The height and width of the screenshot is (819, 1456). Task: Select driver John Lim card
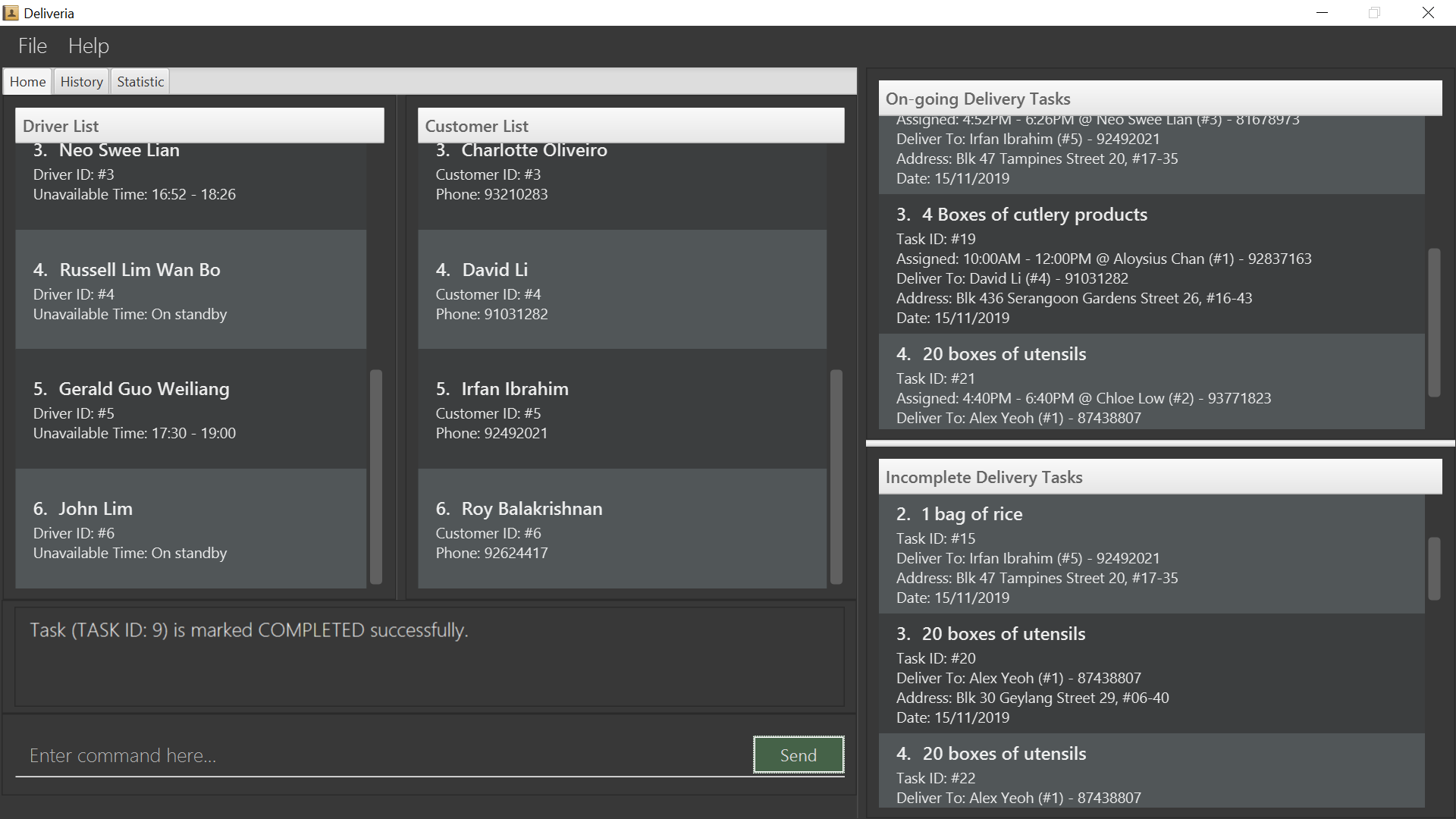tap(190, 529)
